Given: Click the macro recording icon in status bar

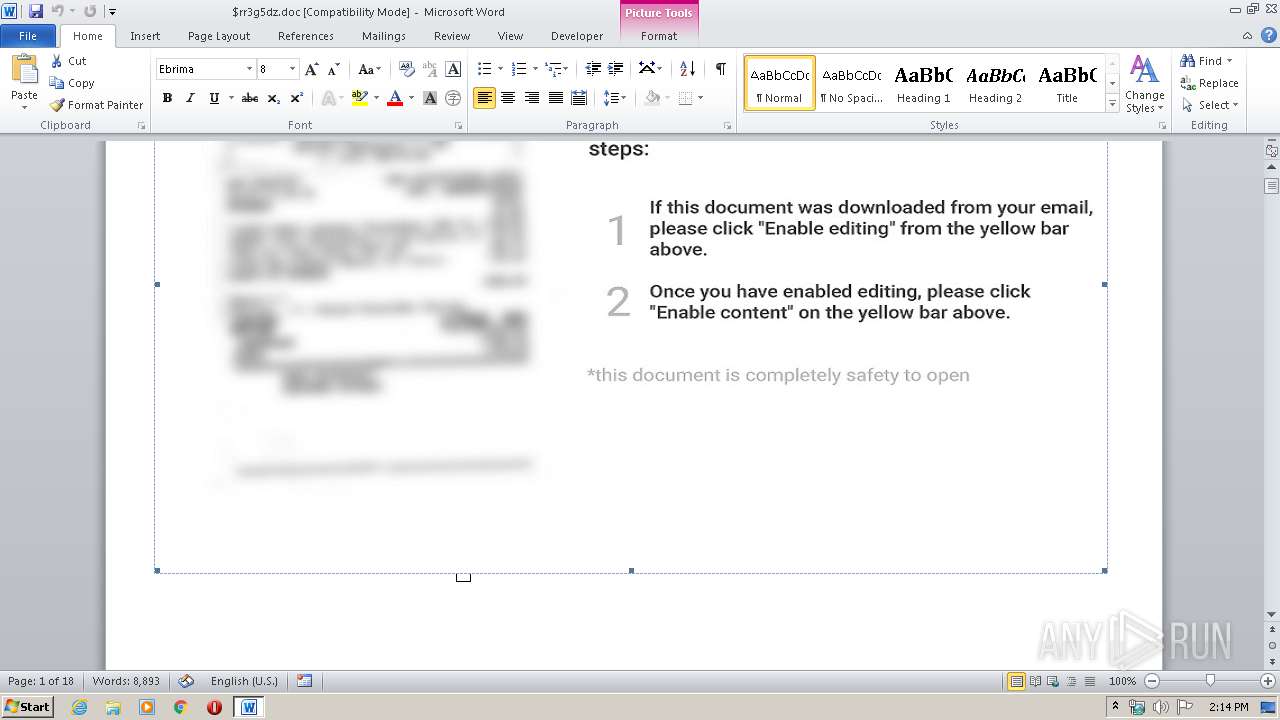Looking at the screenshot, I should click(x=304, y=681).
